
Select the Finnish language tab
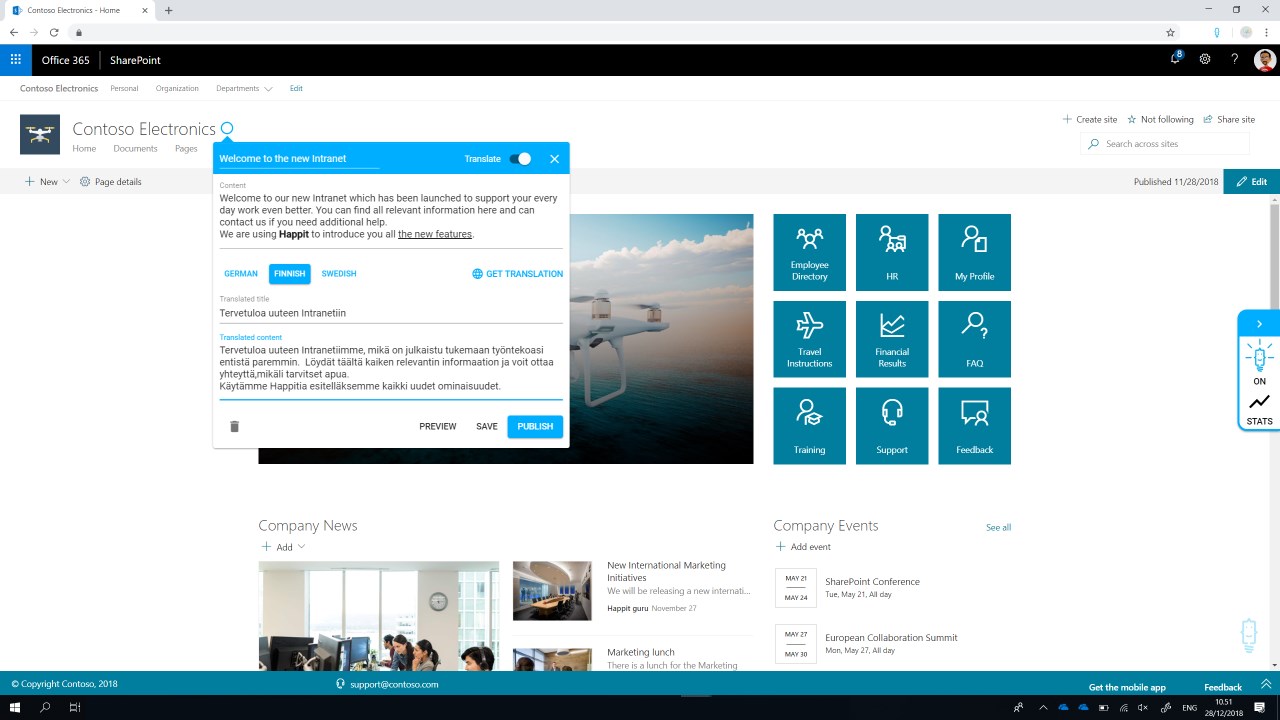pos(289,274)
